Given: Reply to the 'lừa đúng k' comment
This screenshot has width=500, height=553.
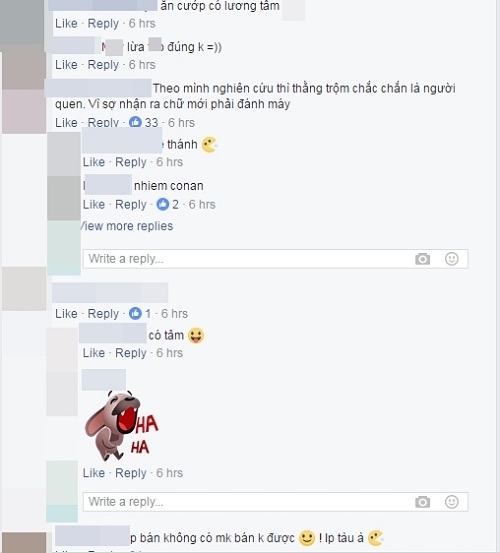Looking at the screenshot, I should [103, 65].
